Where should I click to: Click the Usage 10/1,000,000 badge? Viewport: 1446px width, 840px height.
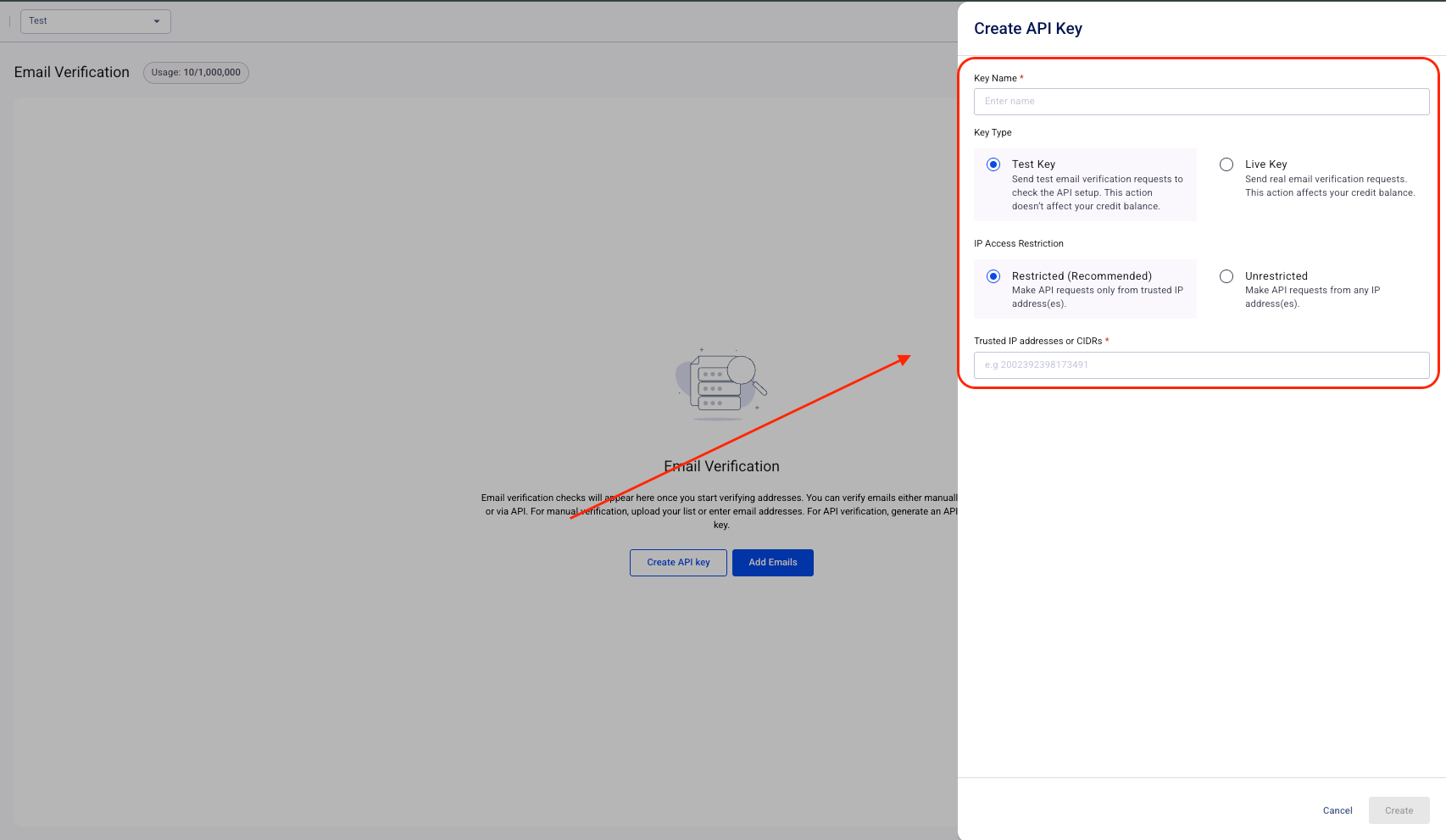click(196, 73)
